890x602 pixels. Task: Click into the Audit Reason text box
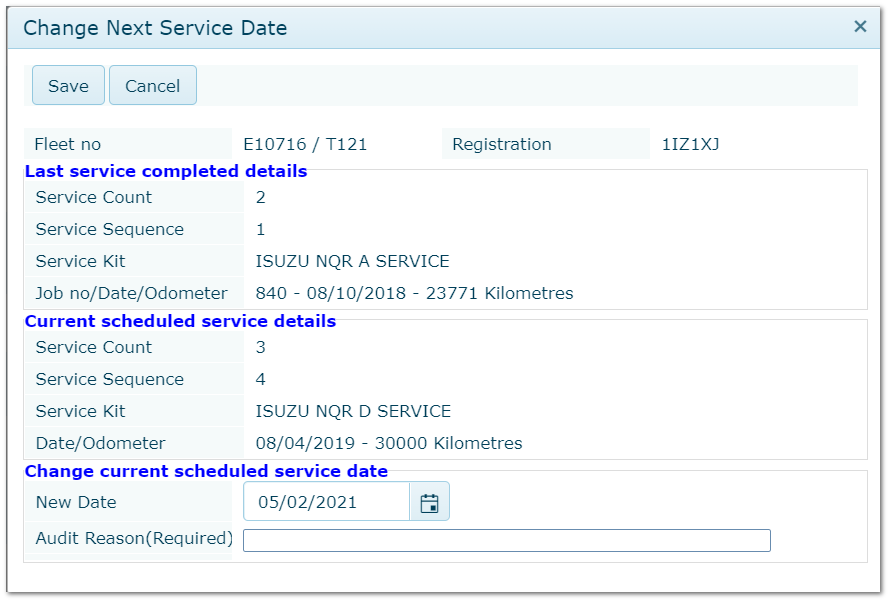pyautogui.click(x=506, y=541)
